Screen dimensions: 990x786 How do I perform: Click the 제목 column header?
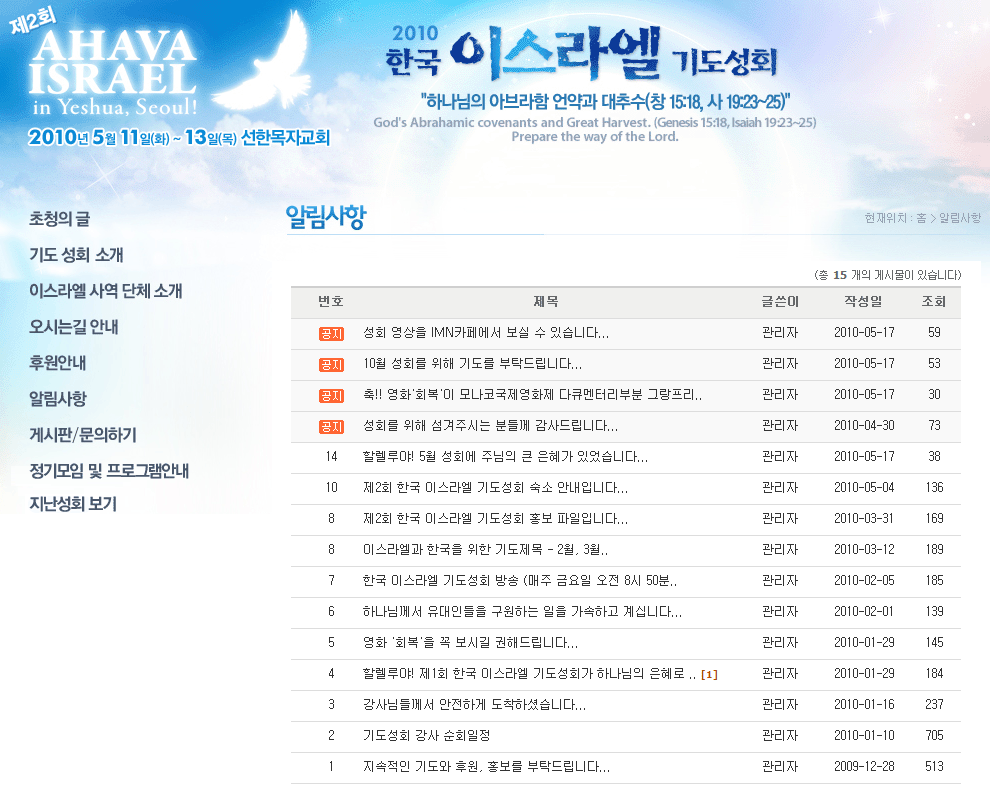(x=546, y=302)
